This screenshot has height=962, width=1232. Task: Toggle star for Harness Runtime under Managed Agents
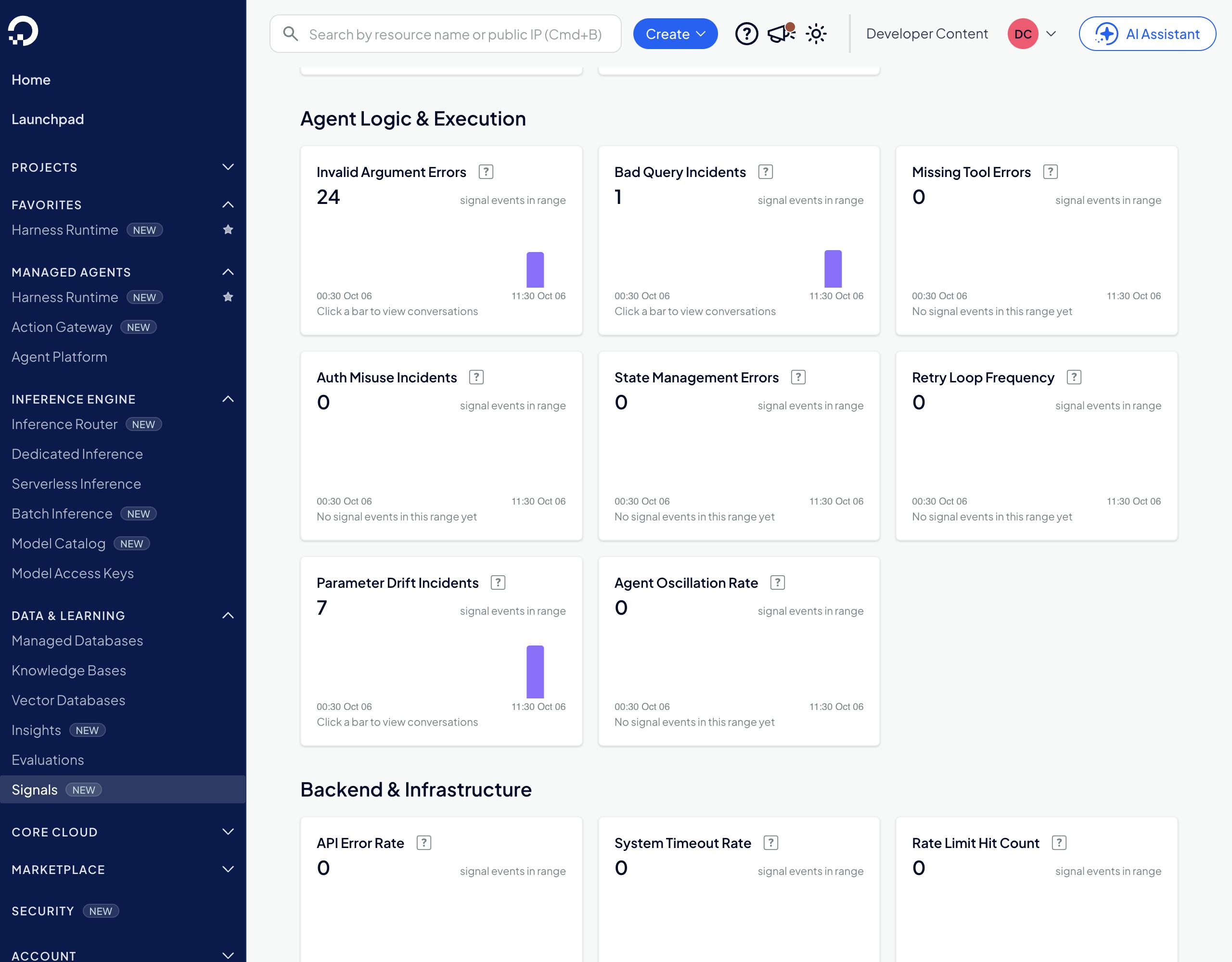[x=228, y=297]
